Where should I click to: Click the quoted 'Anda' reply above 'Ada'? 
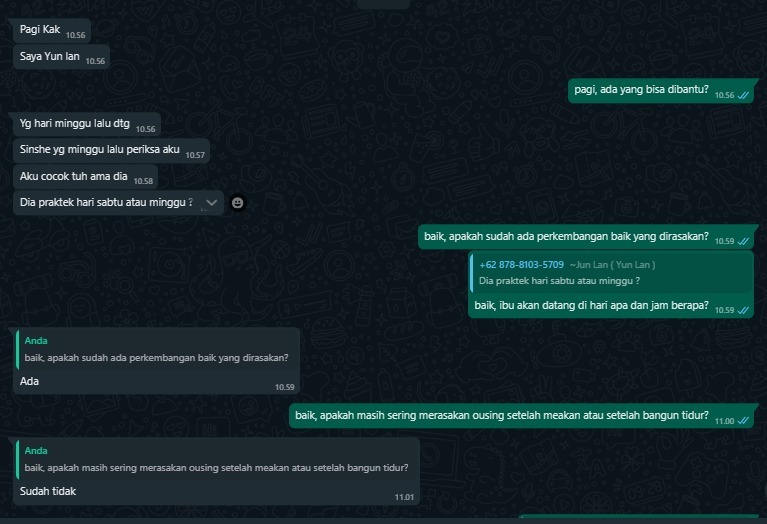click(x=157, y=349)
